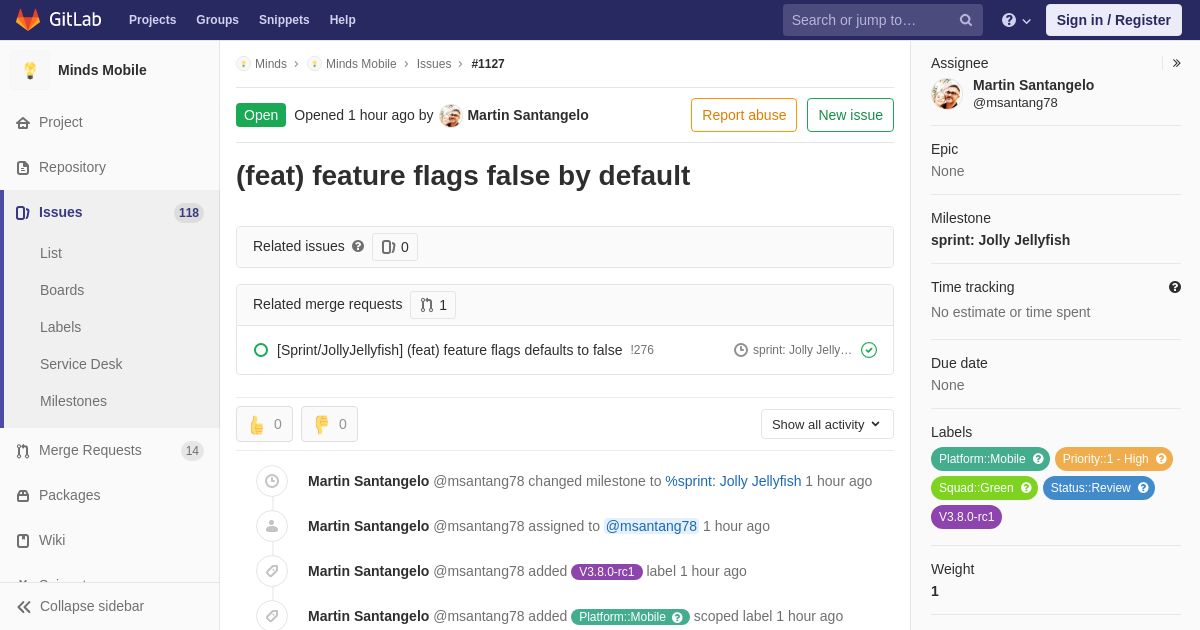
Task: Click the green Open status badge
Action: [x=261, y=115]
